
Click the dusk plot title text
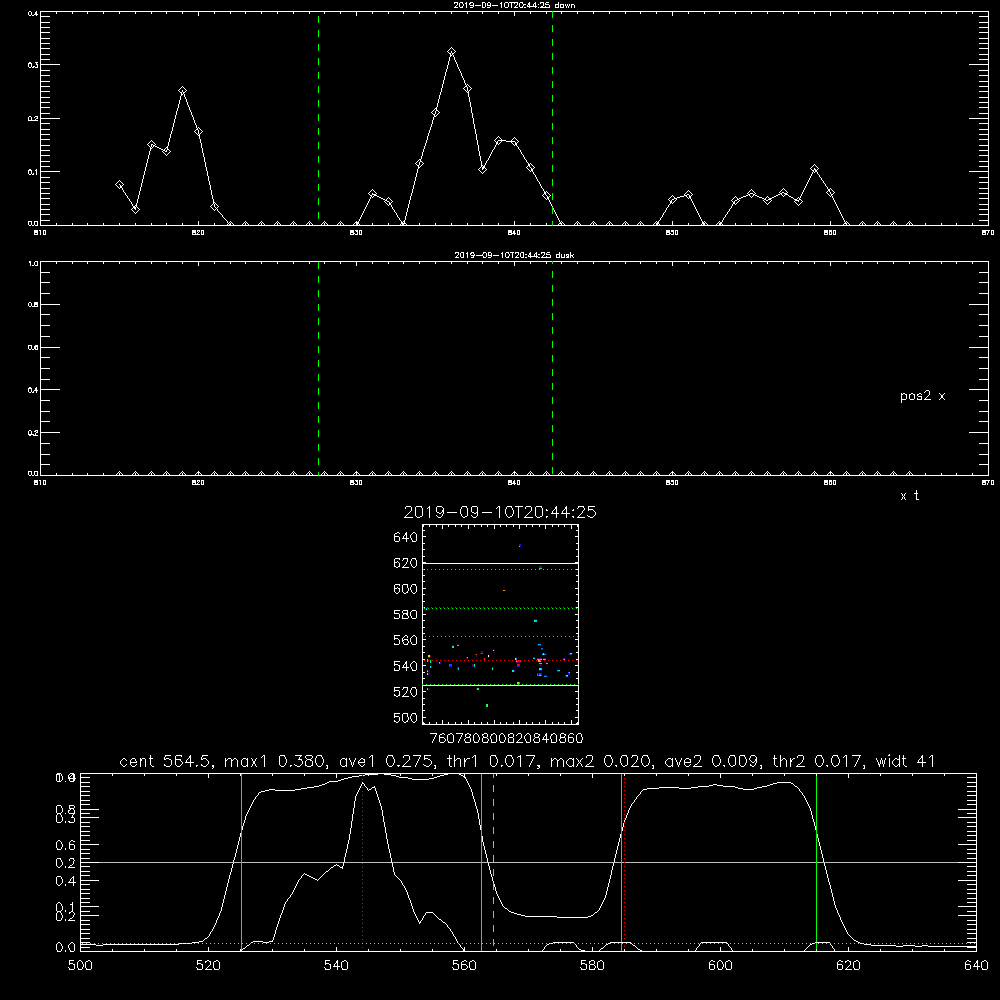[514, 254]
